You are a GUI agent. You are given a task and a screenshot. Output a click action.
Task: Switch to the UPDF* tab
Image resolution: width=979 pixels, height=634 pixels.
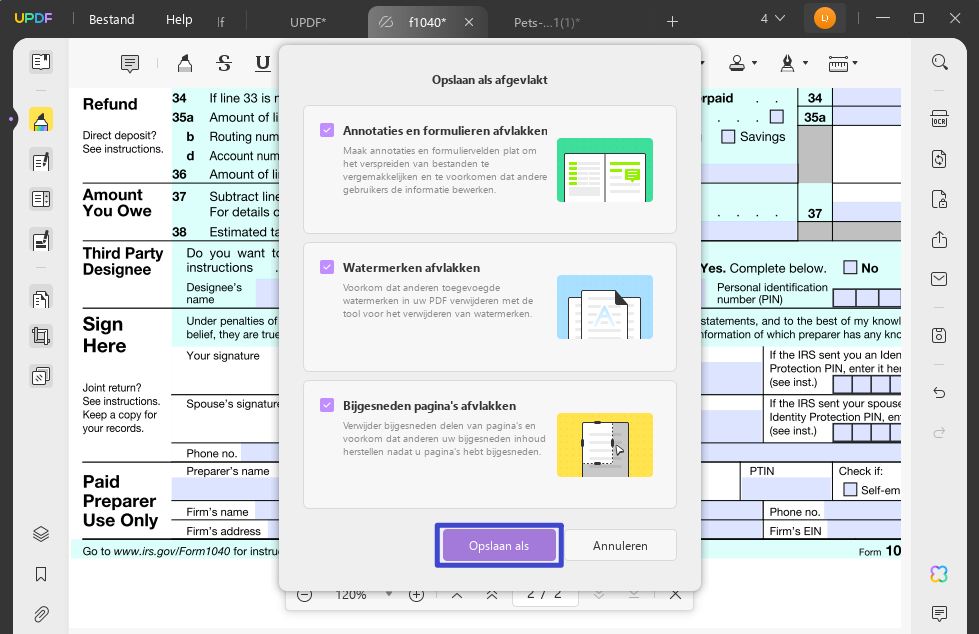pos(308,22)
